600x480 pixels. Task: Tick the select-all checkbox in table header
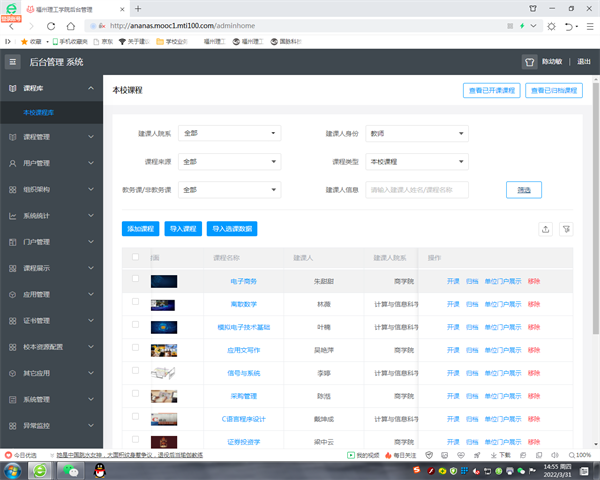coord(136,258)
